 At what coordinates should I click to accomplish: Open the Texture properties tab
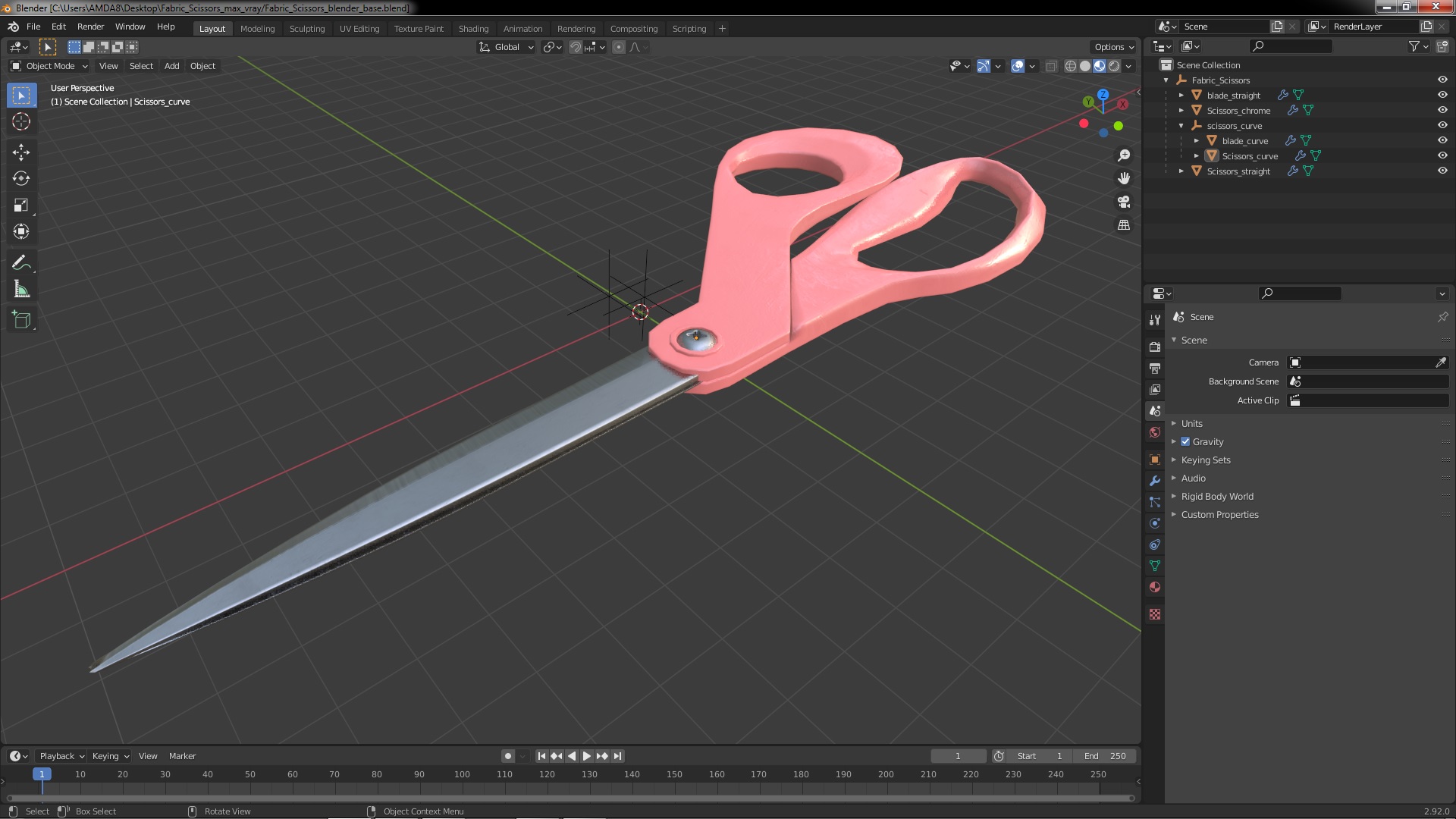click(1155, 614)
